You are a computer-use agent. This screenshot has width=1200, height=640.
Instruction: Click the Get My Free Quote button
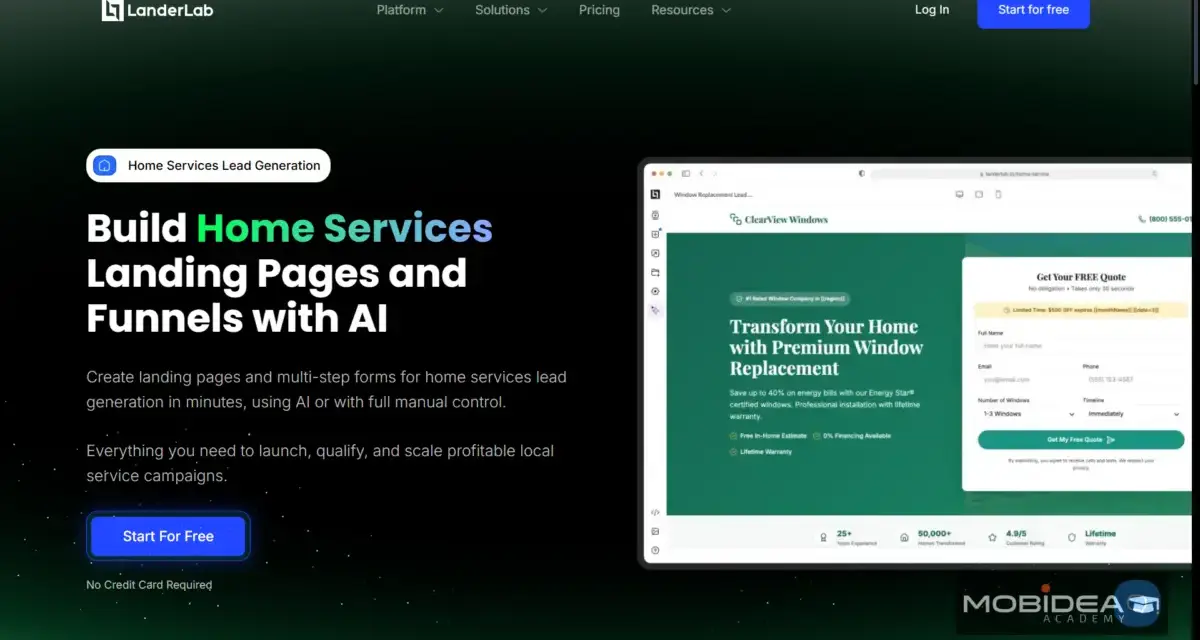coord(1081,440)
